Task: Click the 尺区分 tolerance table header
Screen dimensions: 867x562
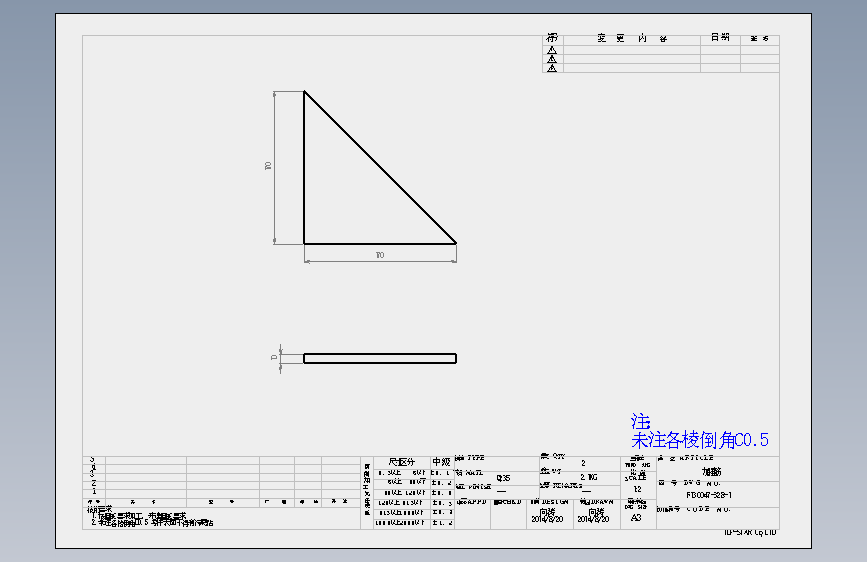Action: point(401,462)
